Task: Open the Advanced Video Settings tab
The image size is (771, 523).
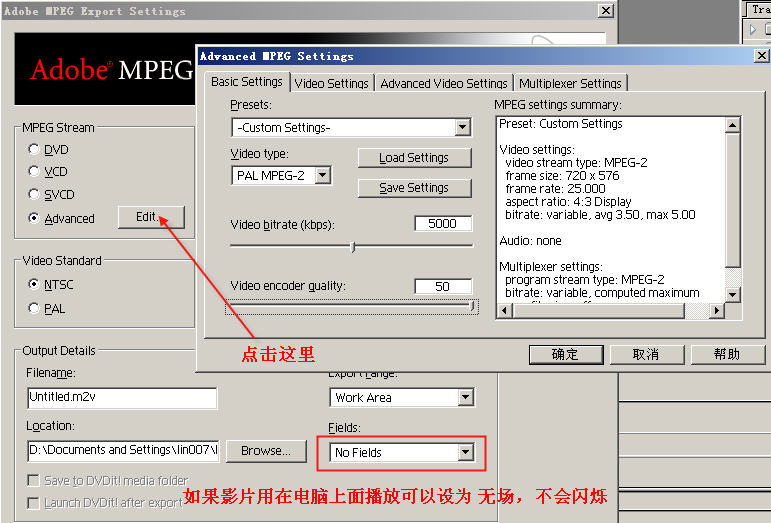Action: pyautogui.click(x=444, y=83)
